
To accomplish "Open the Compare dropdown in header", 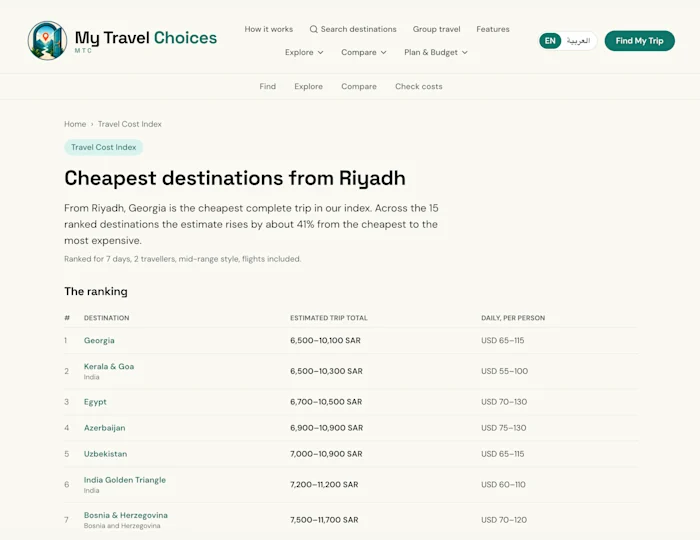I will point(363,52).
